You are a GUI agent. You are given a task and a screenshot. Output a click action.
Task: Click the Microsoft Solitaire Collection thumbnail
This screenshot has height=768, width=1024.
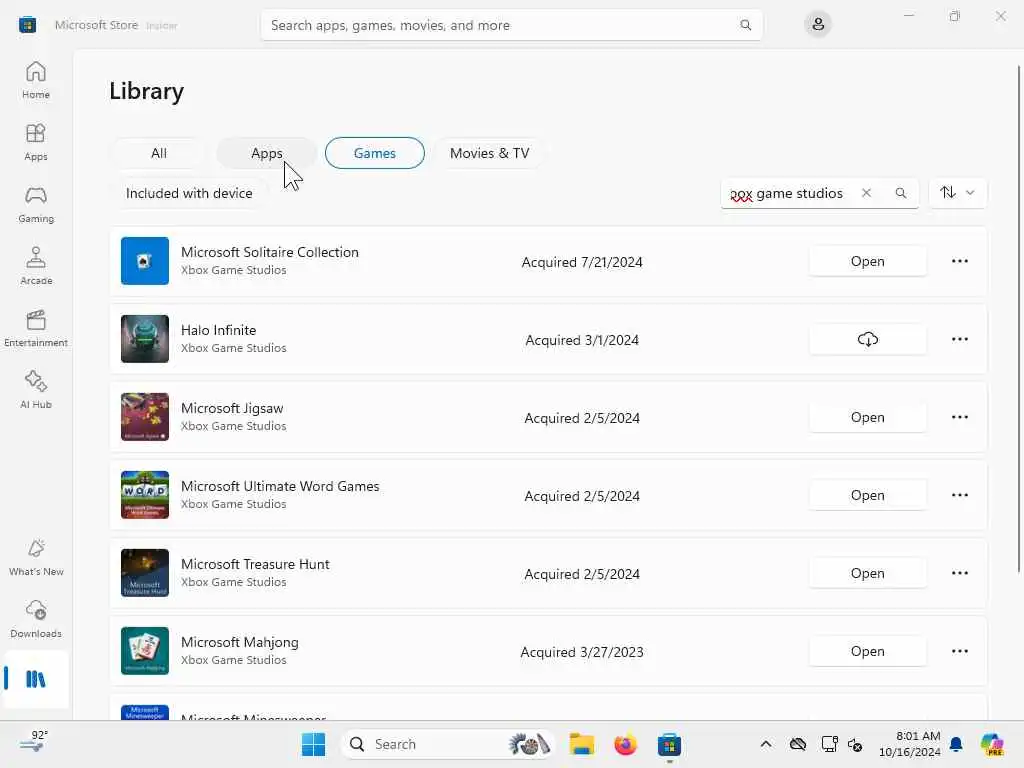coord(145,261)
